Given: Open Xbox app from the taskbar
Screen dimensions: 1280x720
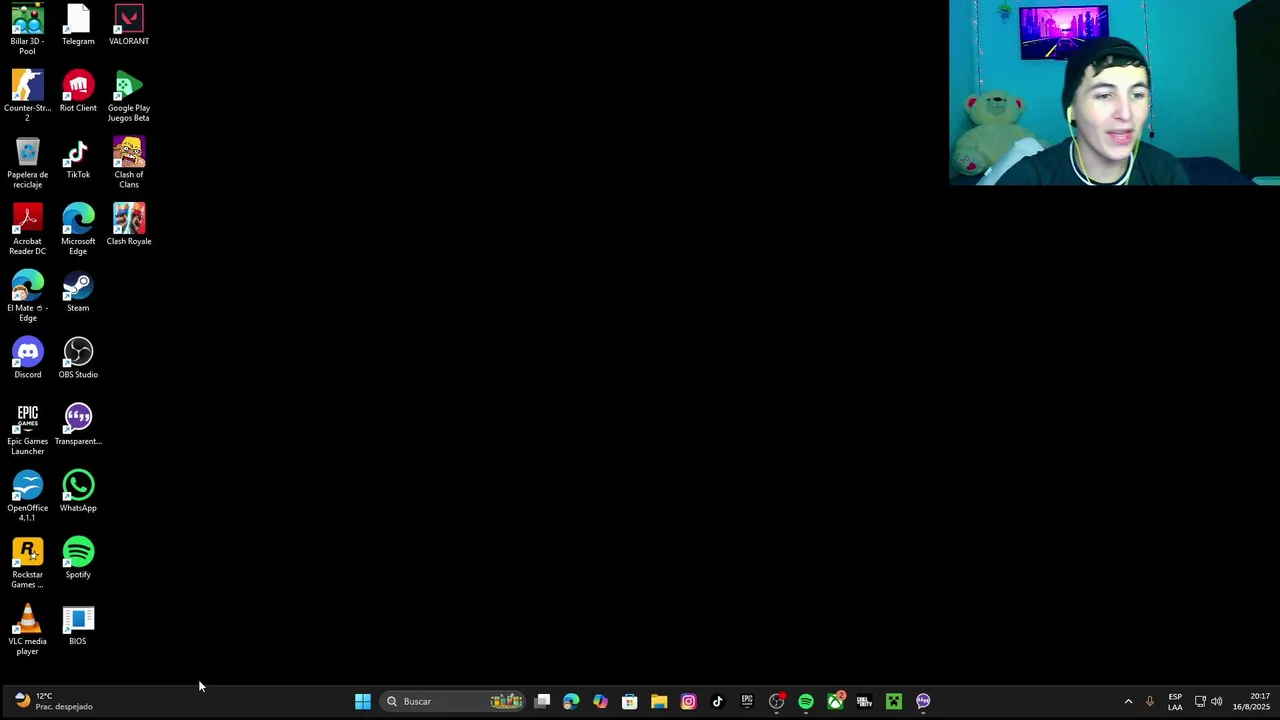Looking at the screenshot, I should [835, 702].
